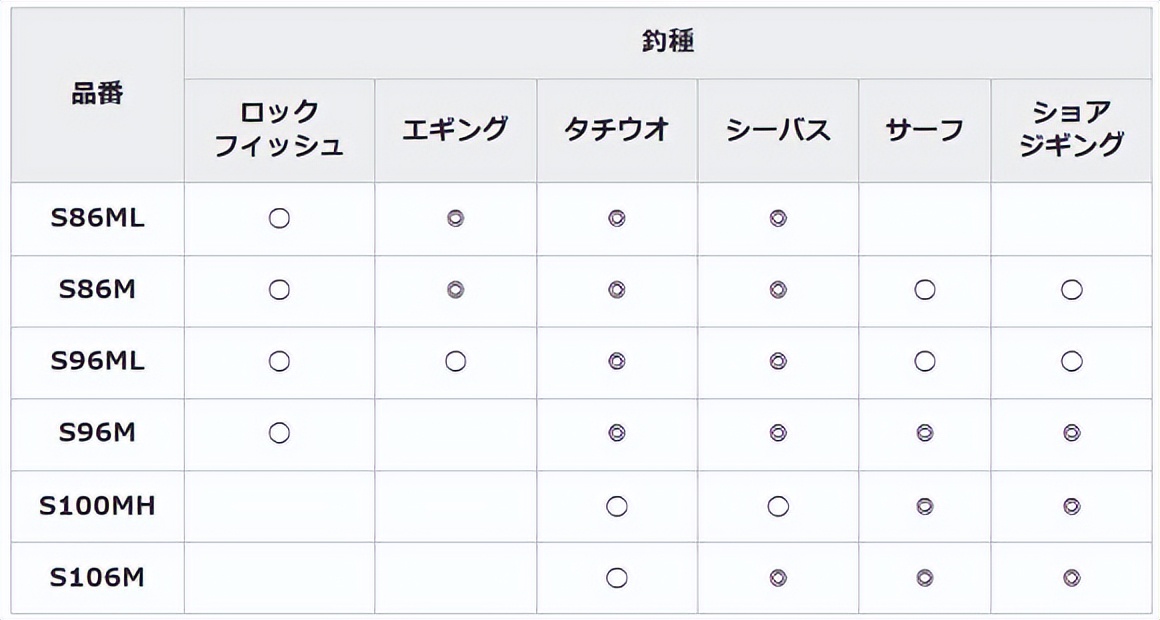Click the 品番 column header
The image size is (1160, 620).
[97, 95]
